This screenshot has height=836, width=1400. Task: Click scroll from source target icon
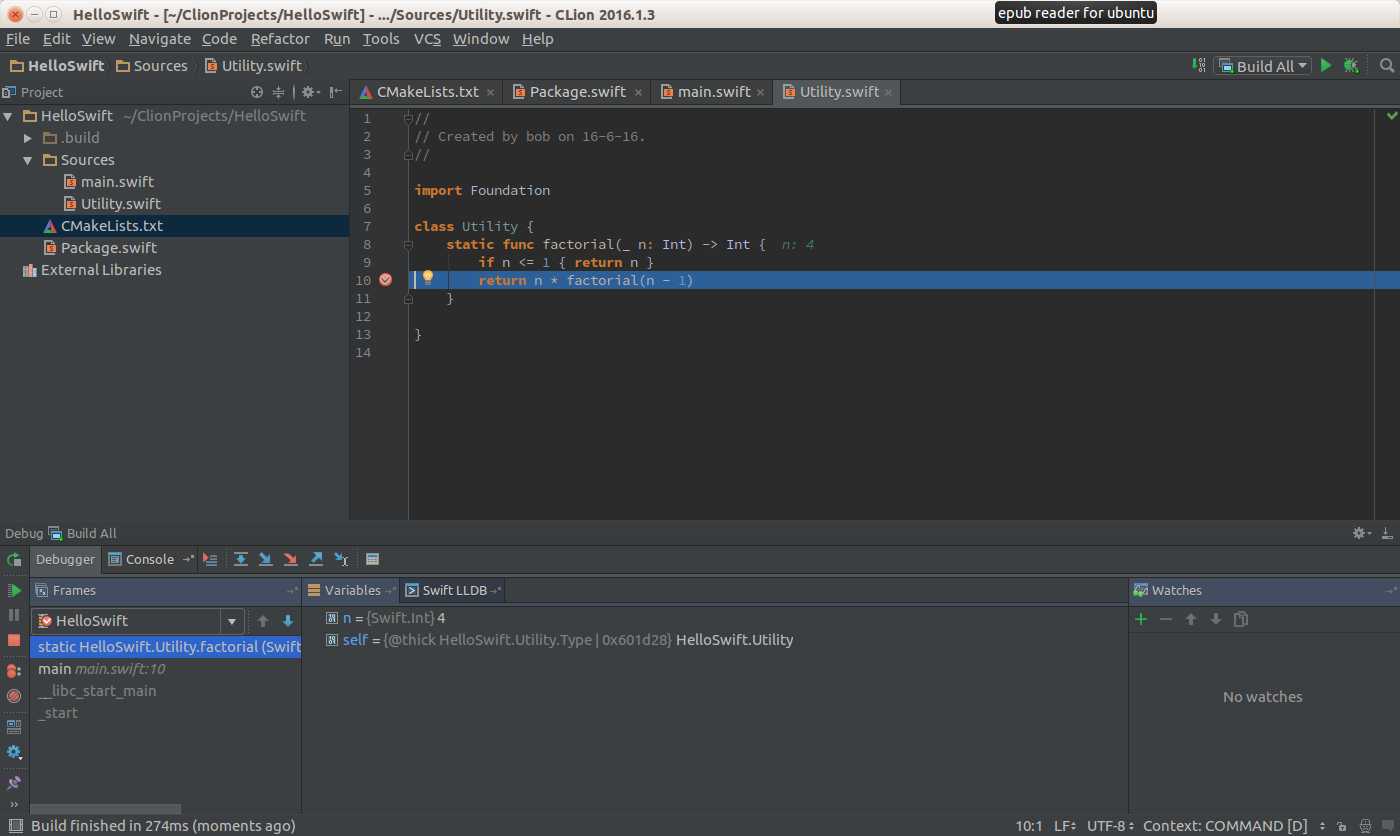pos(257,92)
